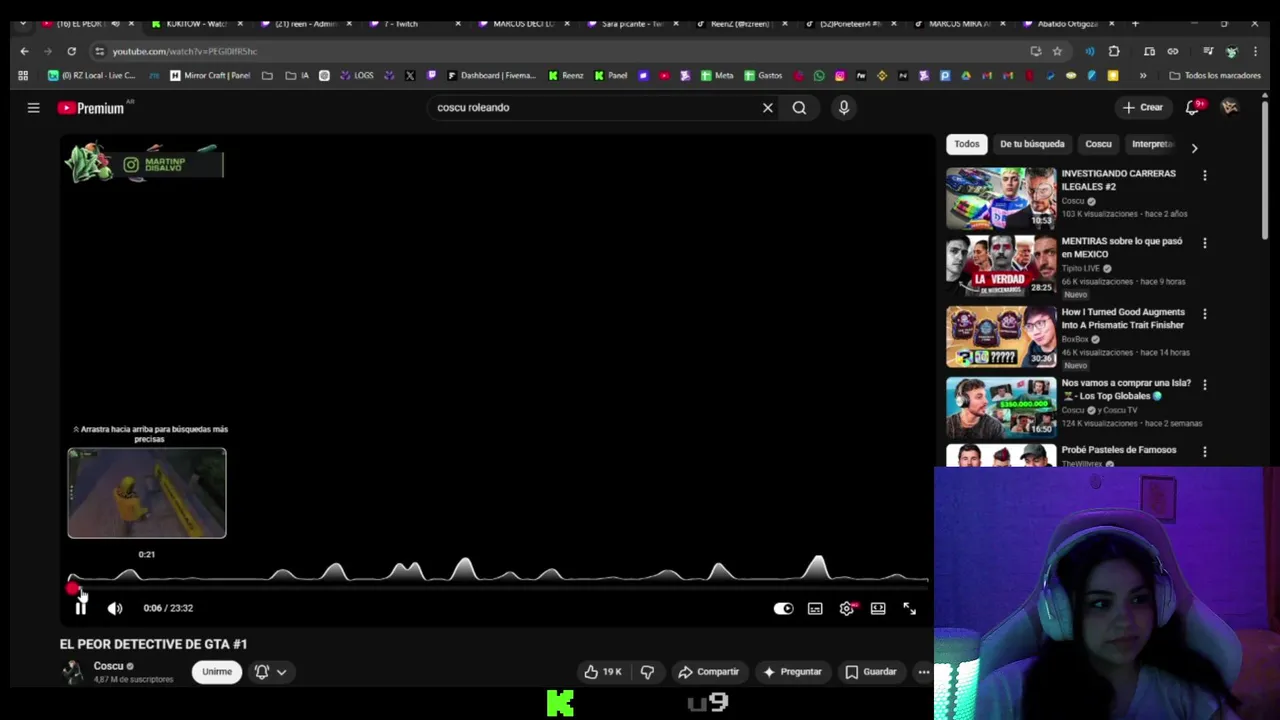Open the 'Dashboard | Fivema...' bookmark
The image size is (1280, 720).
pyautogui.click(x=492, y=75)
